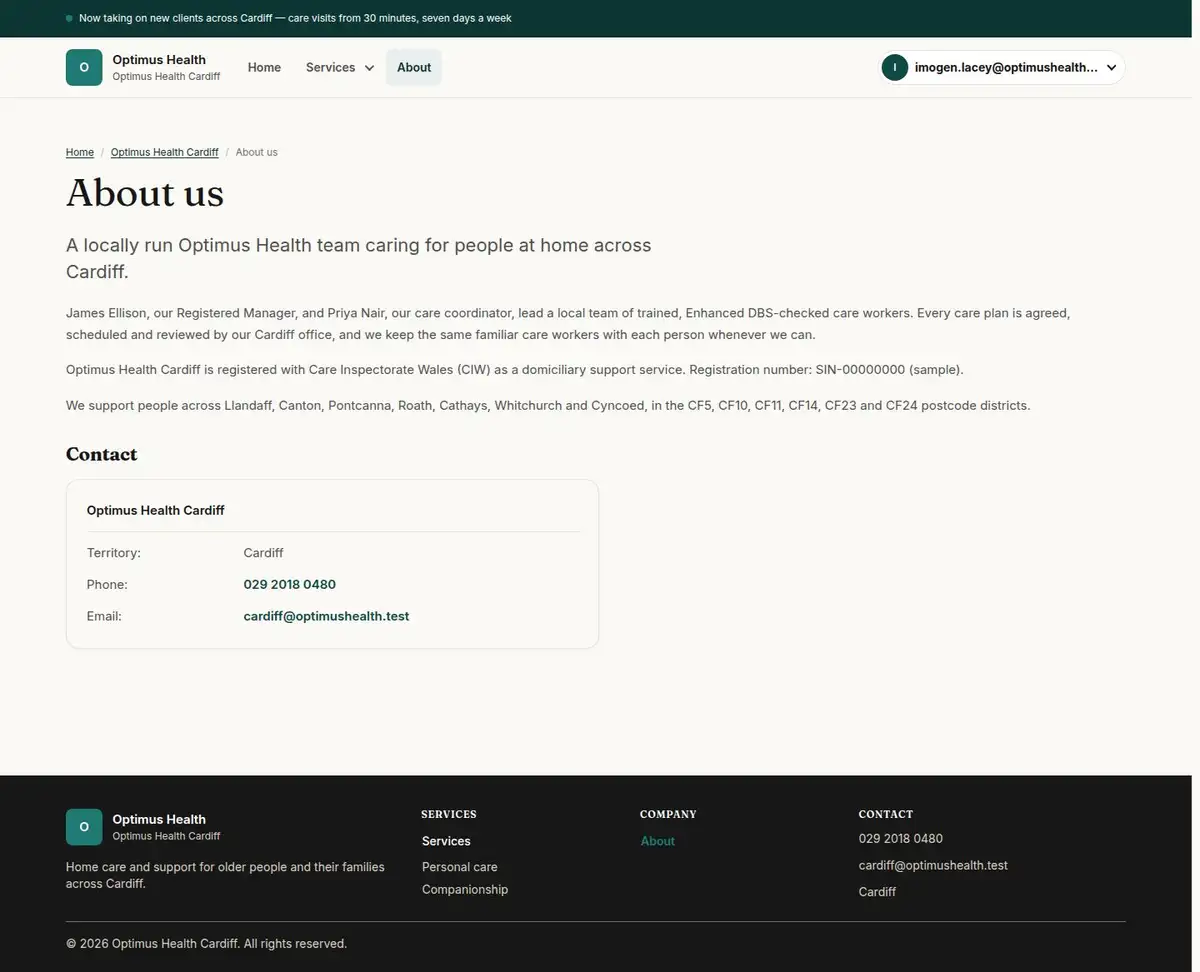
Task: Click the paragraph listing Llandaff, Canton, Pontcanna
Action: pos(548,406)
